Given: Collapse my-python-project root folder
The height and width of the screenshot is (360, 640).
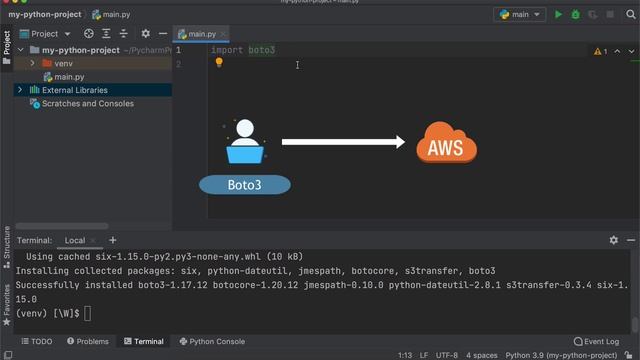Looking at the screenshot, I should click(x=21, y=50).
